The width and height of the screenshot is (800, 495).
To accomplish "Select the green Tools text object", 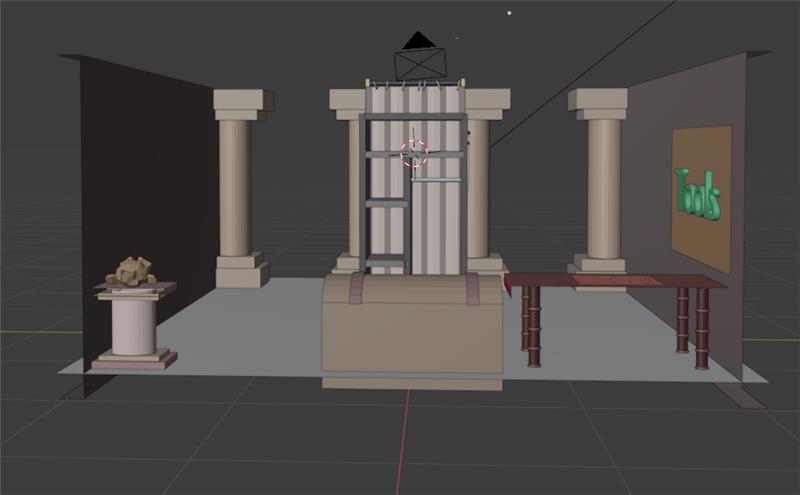I will (x=697, y=194).
